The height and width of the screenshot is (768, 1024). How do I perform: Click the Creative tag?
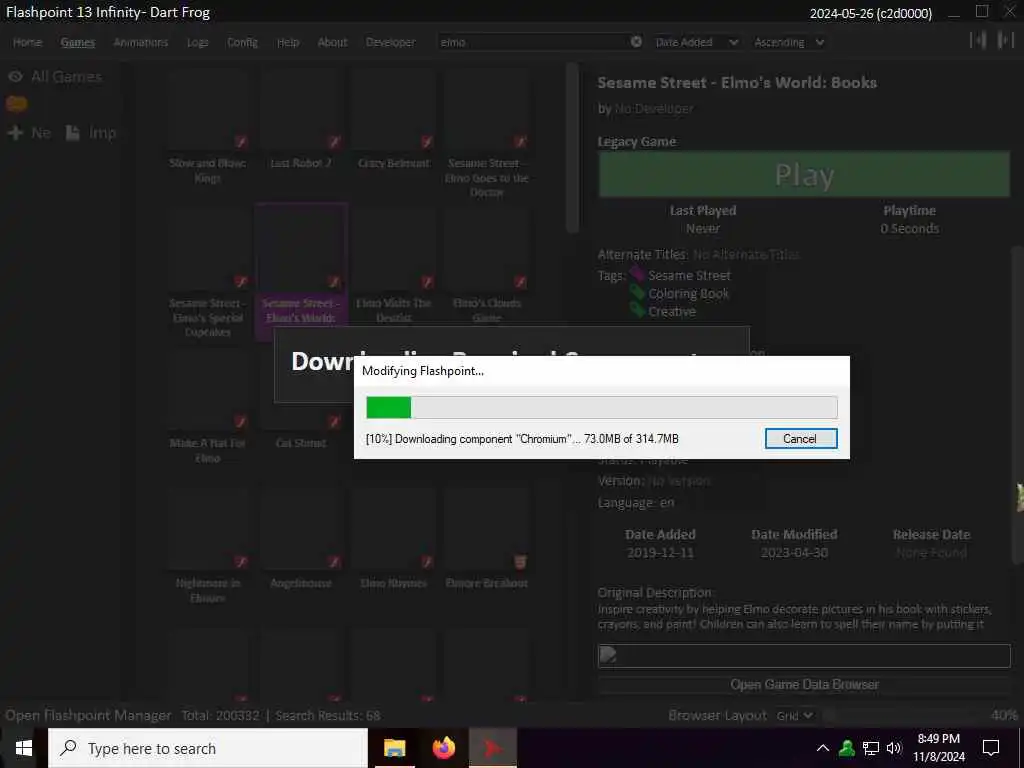coord(672,312)
